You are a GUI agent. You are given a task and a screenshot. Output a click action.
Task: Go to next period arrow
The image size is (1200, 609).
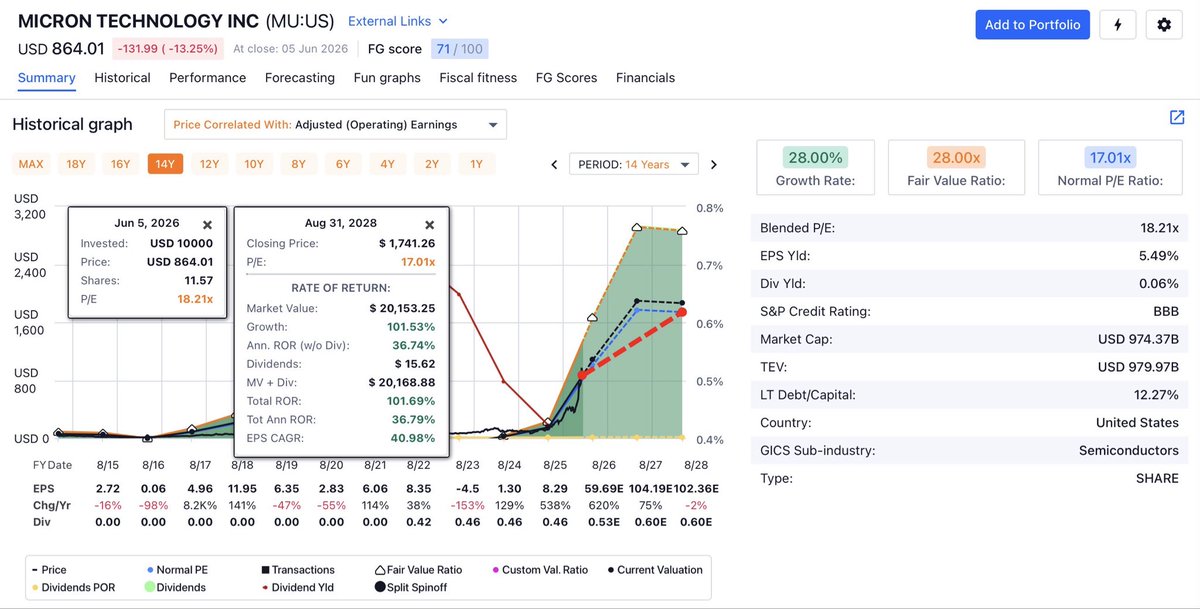pos(713,165)
